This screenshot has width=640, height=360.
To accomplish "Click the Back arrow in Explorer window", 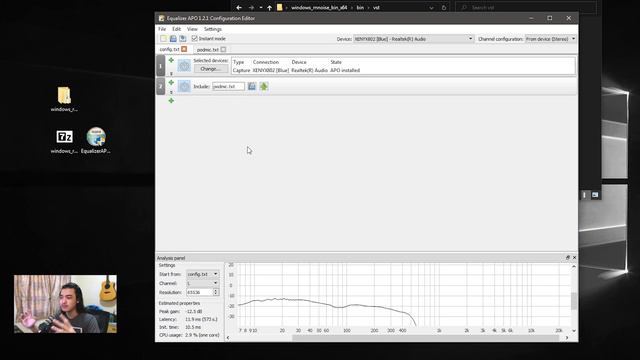I will coord(239,7).
